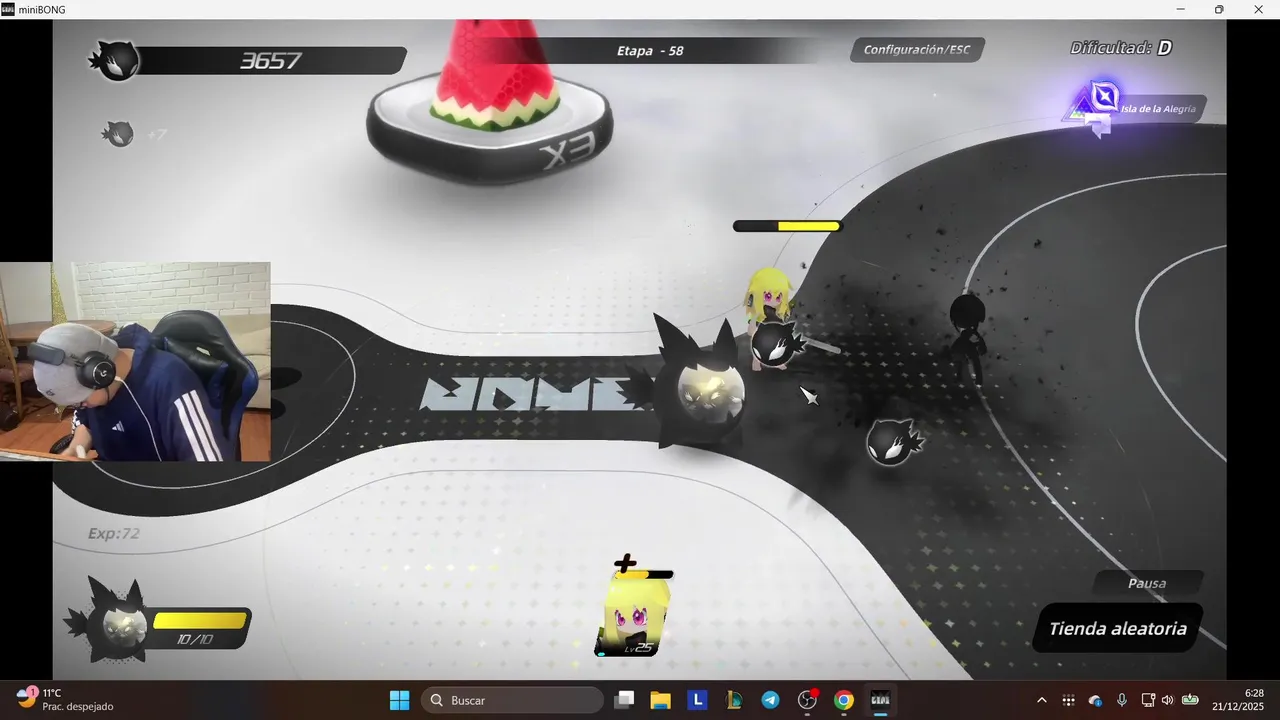
Task: Click the Exp:72 text
Action: (x=114, y=534)
